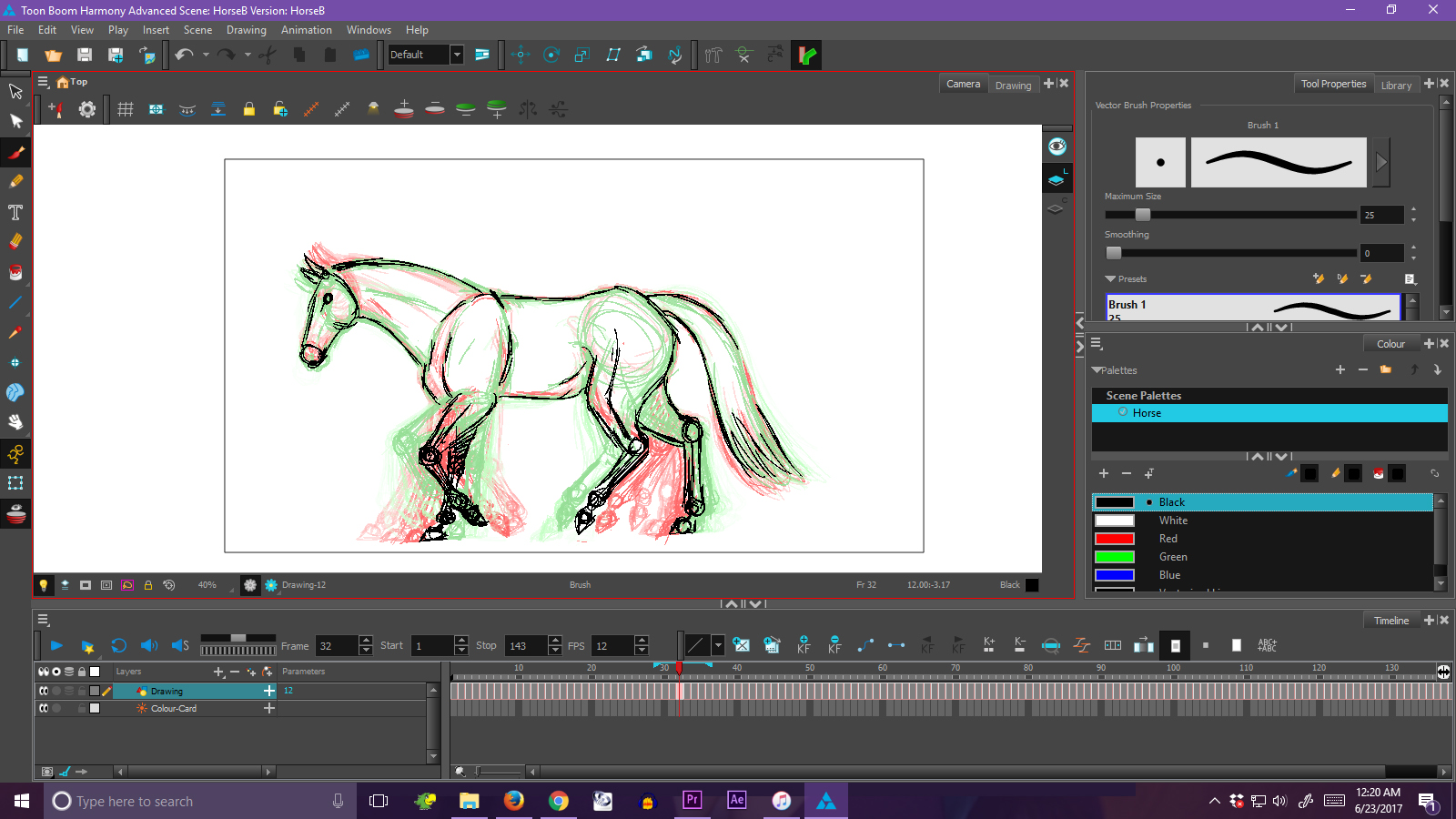This screenshot has width=1456, height=819.
Task: Click the Add Layer plus icon
Action: [218, 672]
